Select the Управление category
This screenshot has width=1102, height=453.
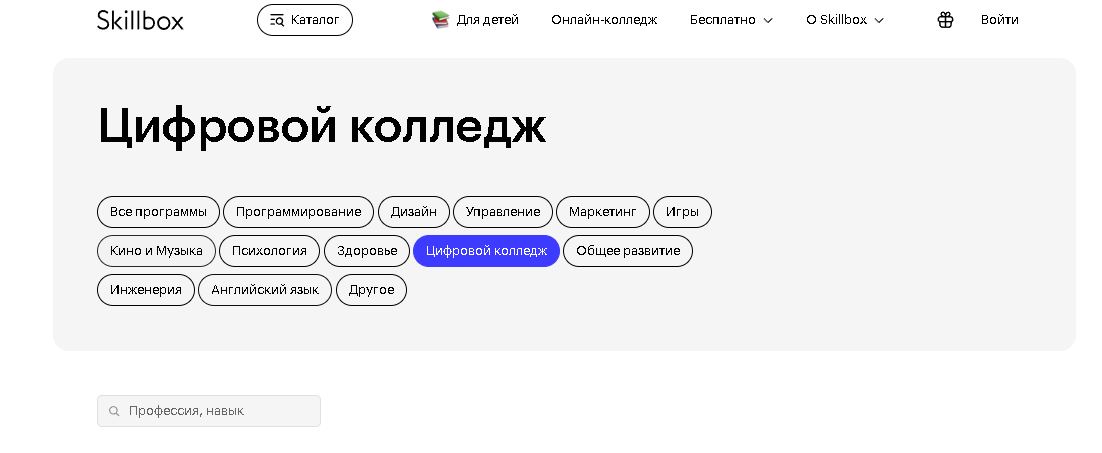(x=503, y=211)
